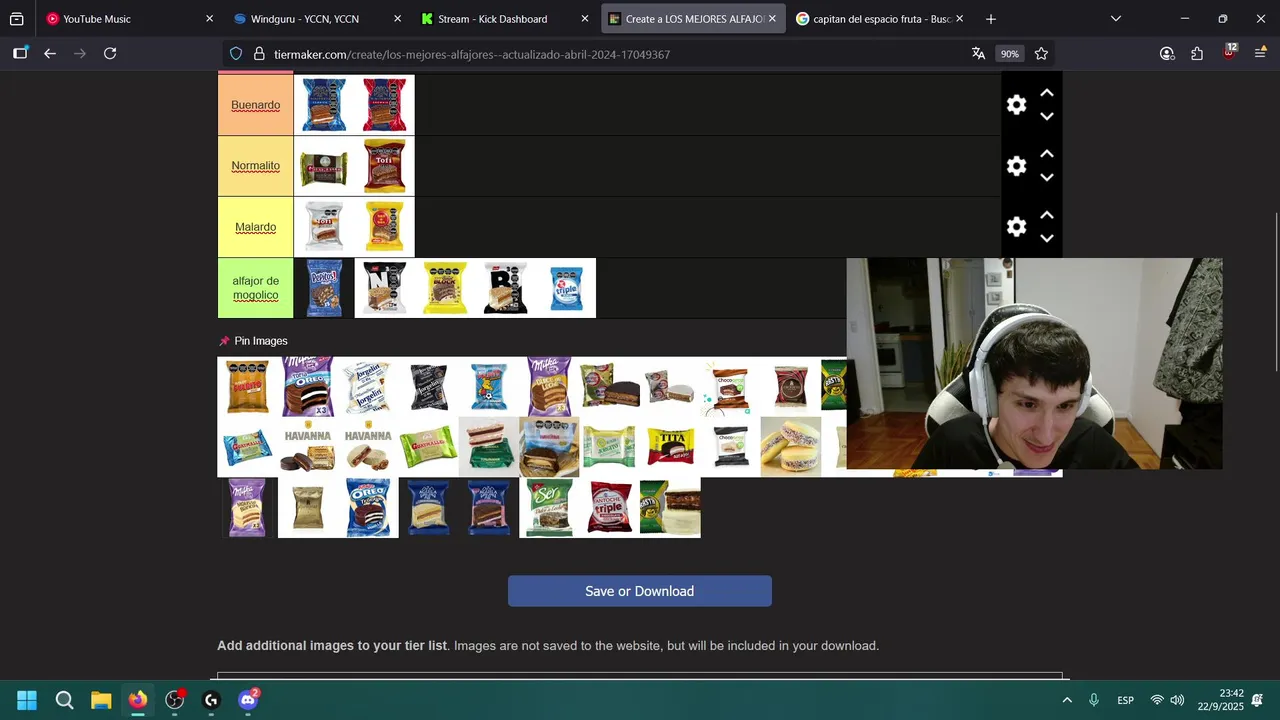This screenshot has height=720, width=1280.
Task: Open the translate page icon
Action: click(978, 54)
